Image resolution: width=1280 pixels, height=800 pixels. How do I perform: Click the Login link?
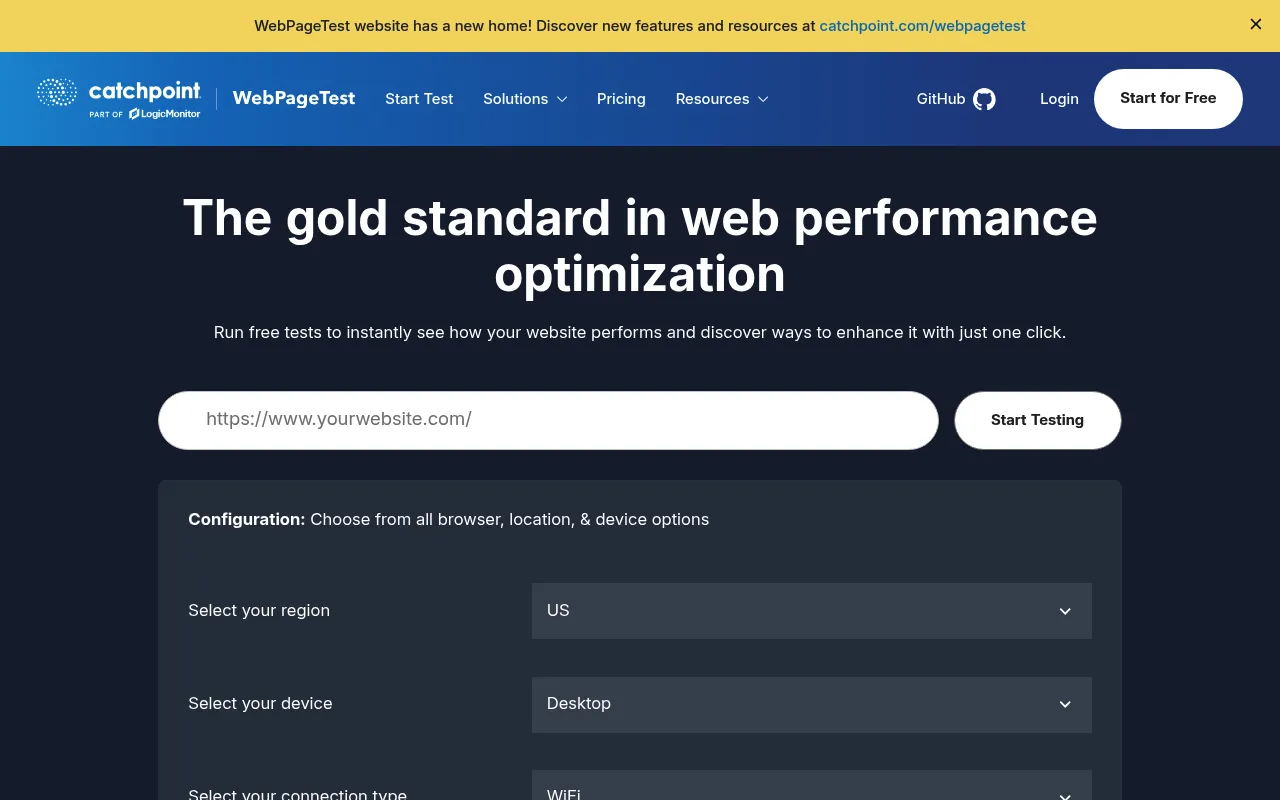coord(1059,99)
